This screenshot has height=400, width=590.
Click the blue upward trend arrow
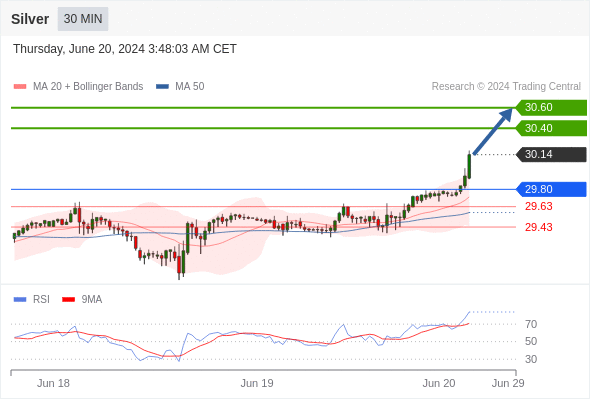pyautogui.click(x=493, y=131)
